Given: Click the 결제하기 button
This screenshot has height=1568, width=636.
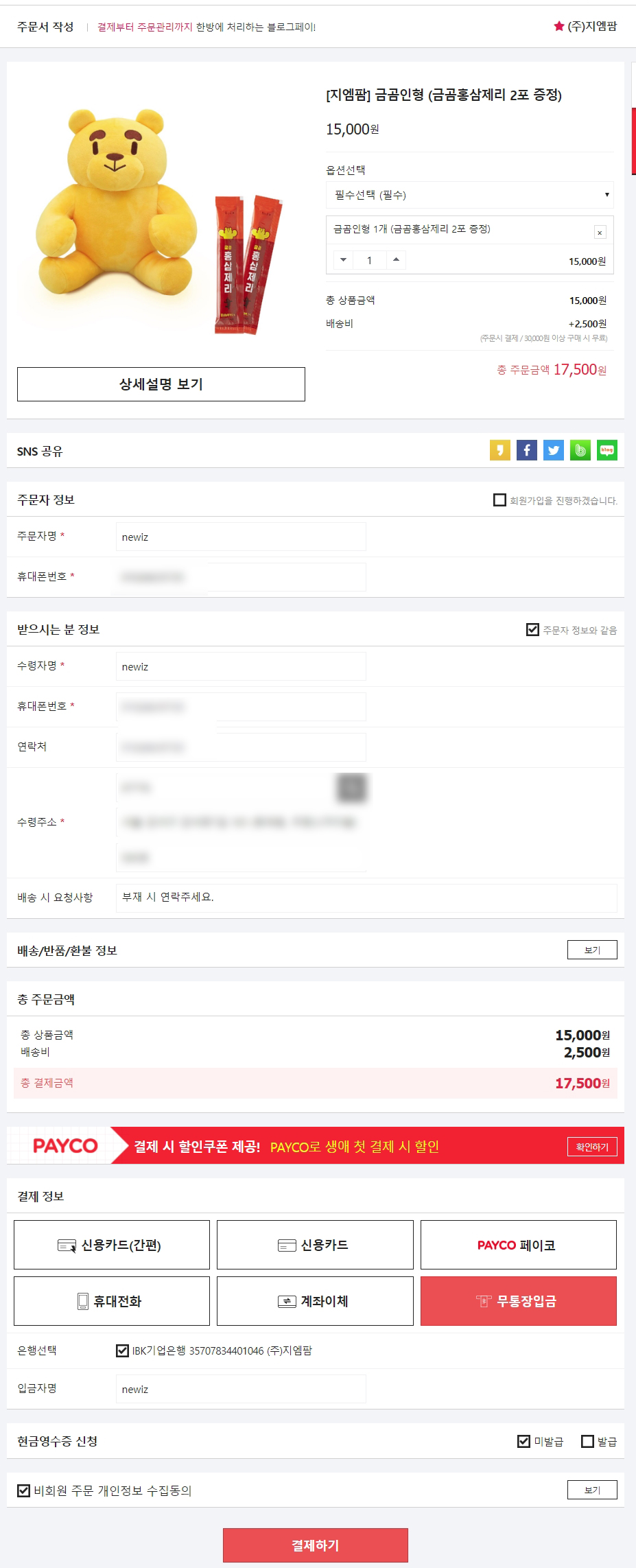Looking at the screenshot, I should click(x=316, y=1545).
